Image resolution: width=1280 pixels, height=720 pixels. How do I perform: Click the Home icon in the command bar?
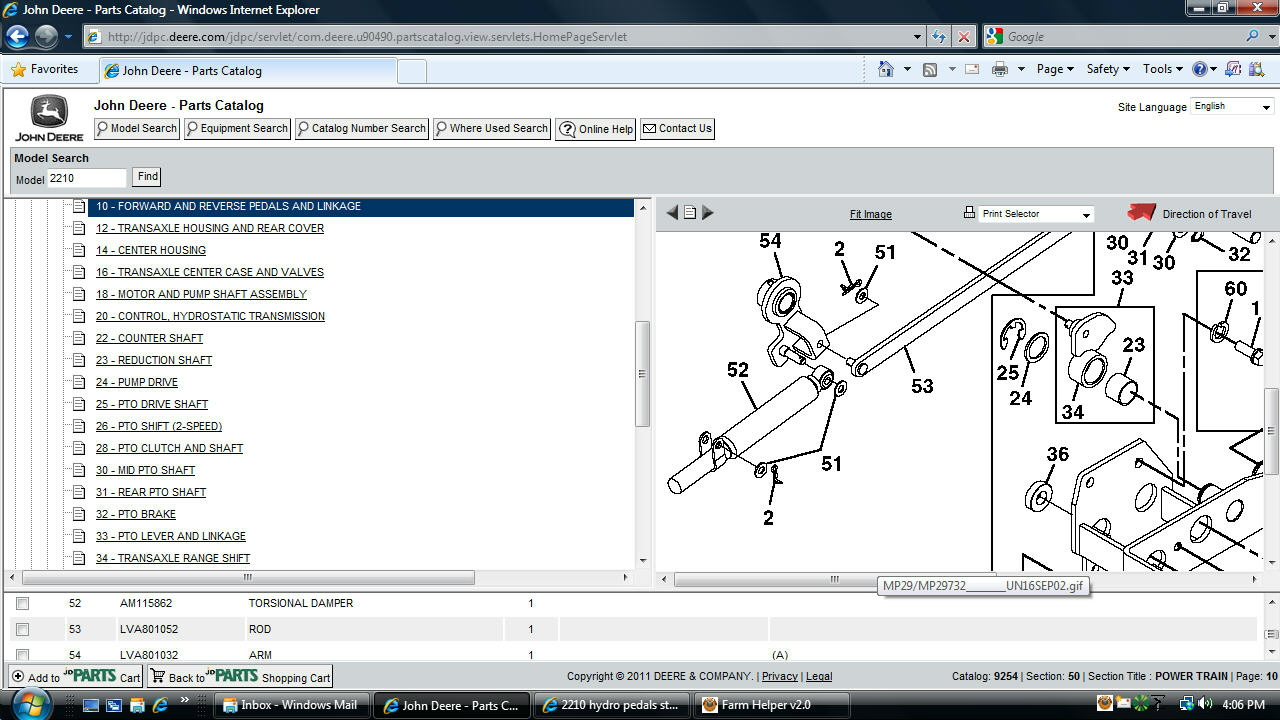[885, 69]
